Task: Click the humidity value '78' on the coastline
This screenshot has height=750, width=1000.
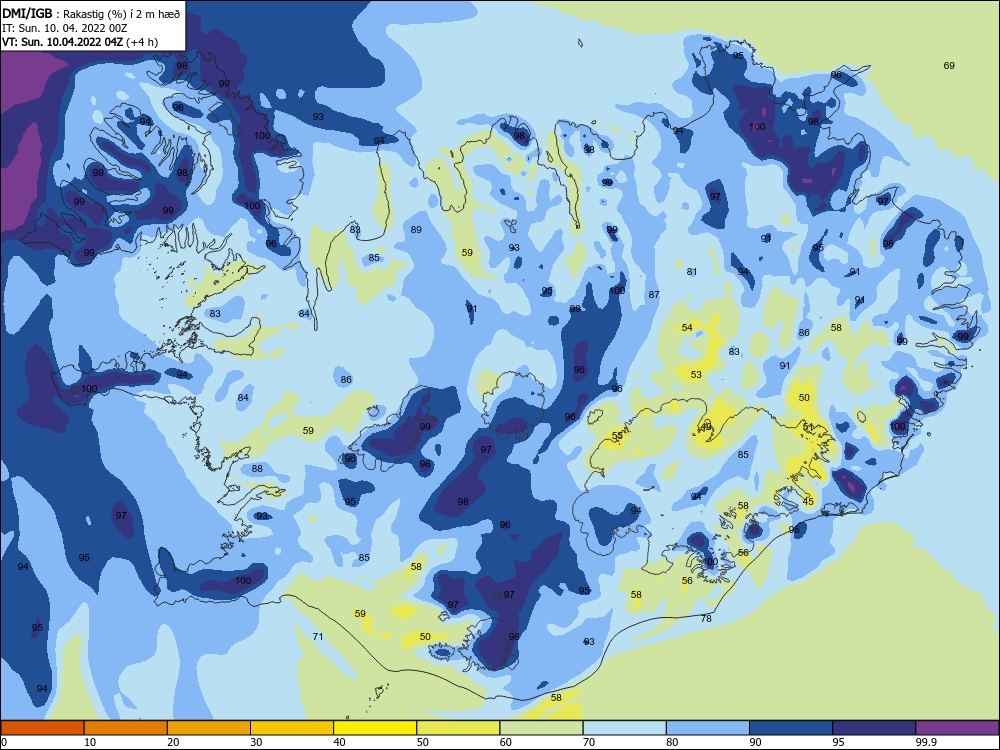Action: click(706, 619)
